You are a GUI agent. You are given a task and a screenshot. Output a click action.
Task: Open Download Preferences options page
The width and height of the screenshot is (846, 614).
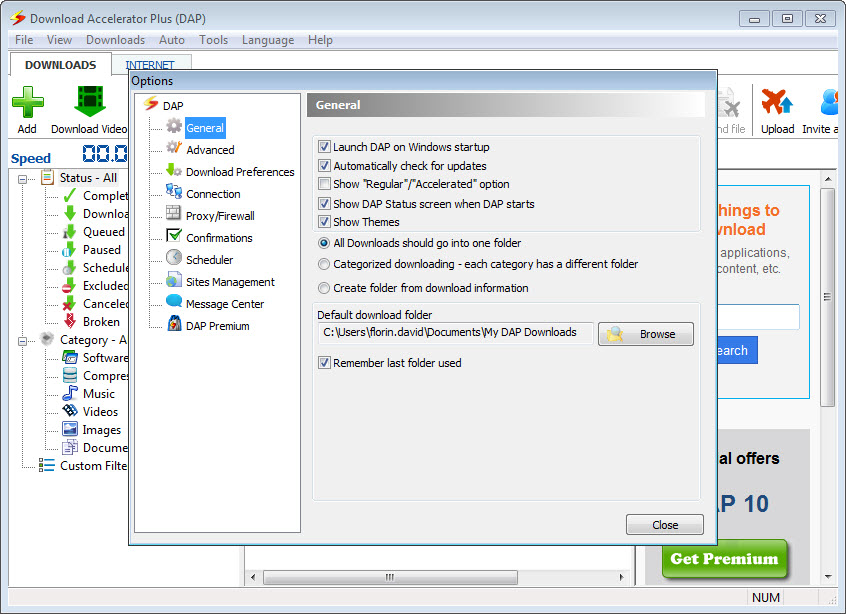tap(240, 172)
